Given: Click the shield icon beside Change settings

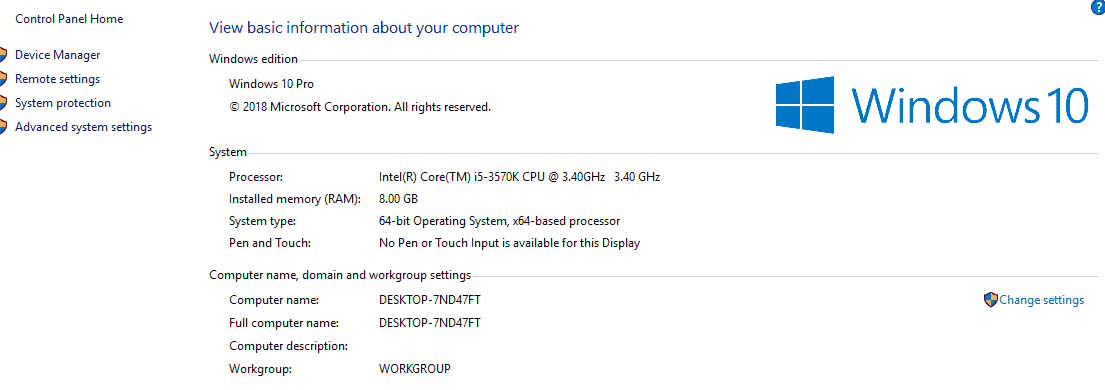Looking at the screenshot, I should (x=990, y=300).
